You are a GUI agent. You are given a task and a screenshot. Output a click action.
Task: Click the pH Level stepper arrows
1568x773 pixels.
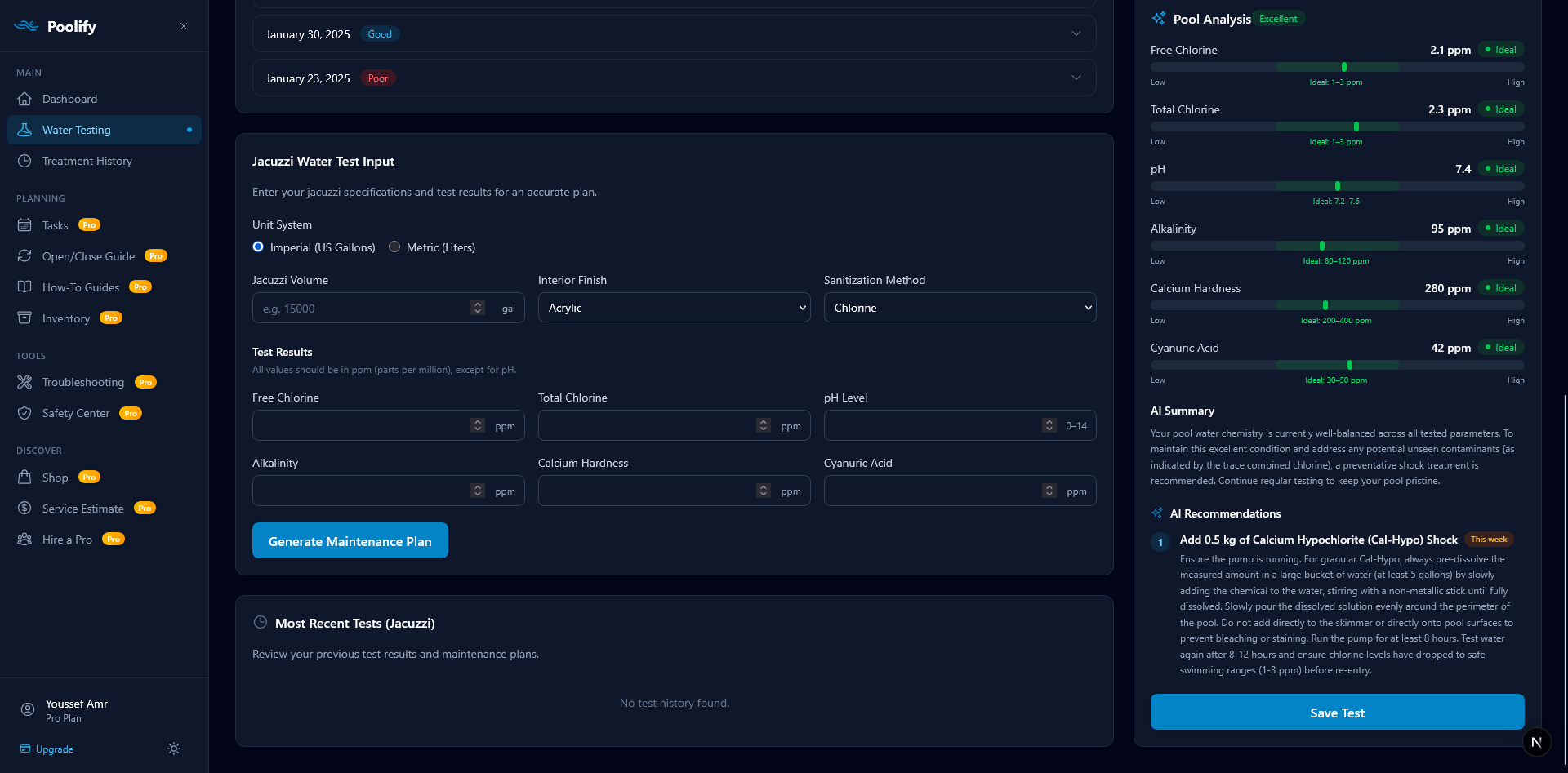[x=1049, y=425]
